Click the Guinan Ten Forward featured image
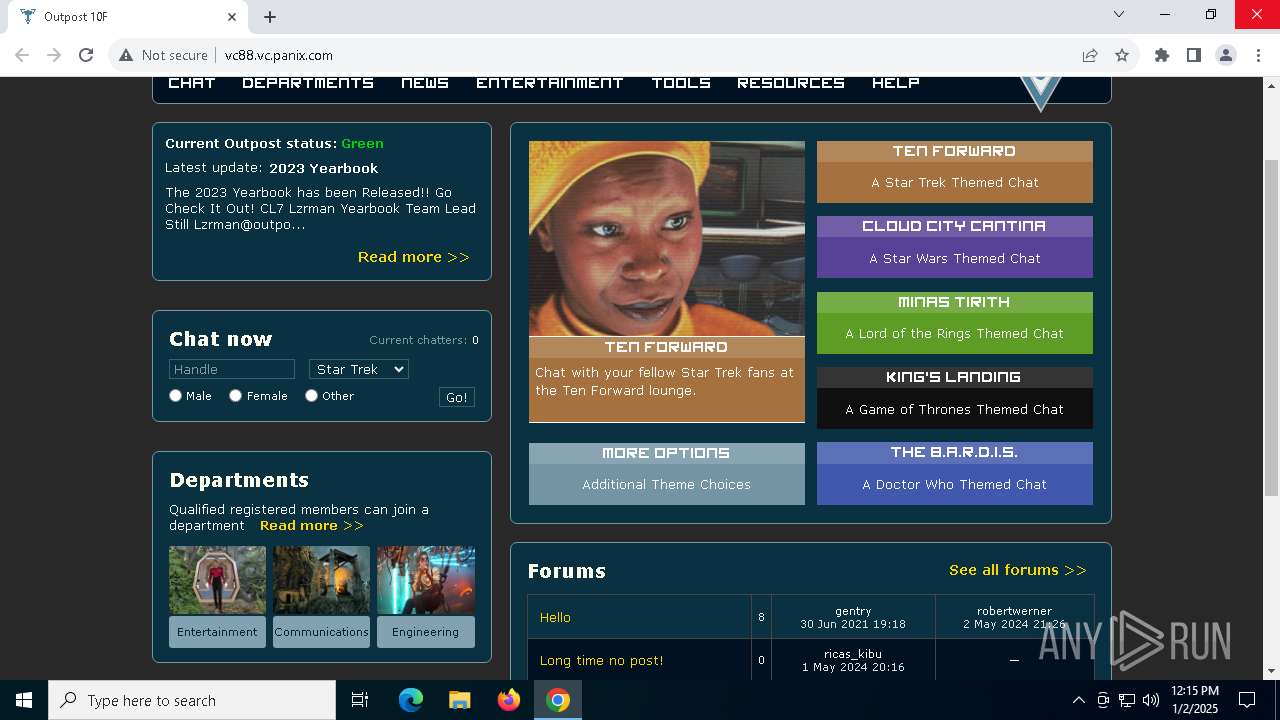1280x720 pixels. point(667,238)
